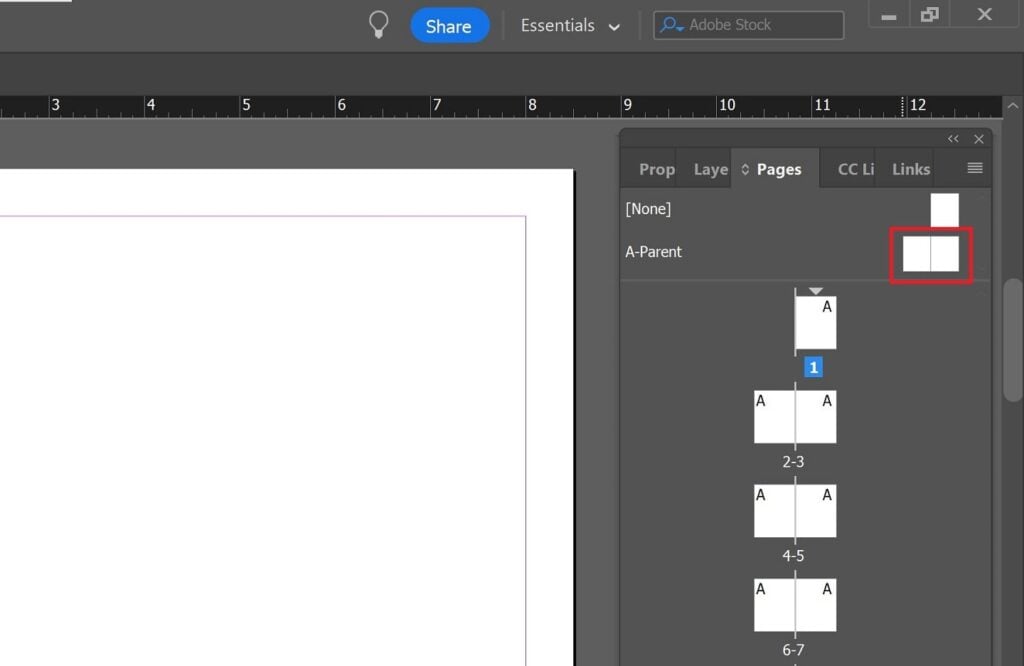Click the Adobe Stock search field
Image resolution: width=1024 pixels, height=666 pixels.
click(748, 25)
